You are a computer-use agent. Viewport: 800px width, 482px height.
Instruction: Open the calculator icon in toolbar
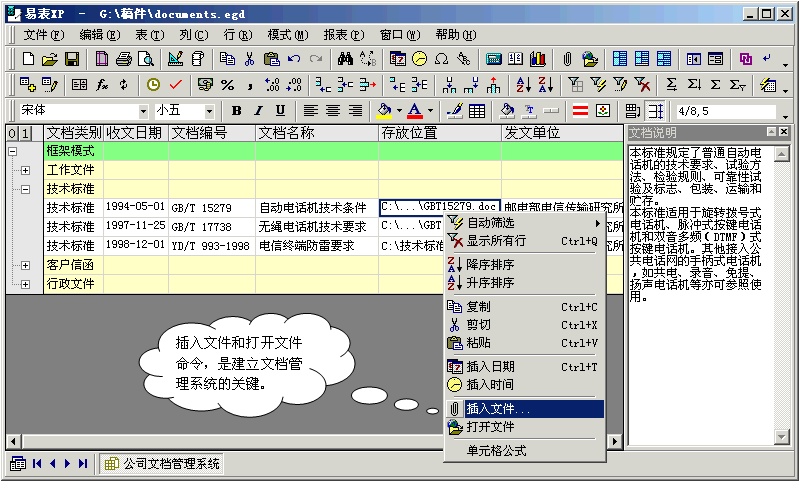pyautogui.click(x=493, y=59)
